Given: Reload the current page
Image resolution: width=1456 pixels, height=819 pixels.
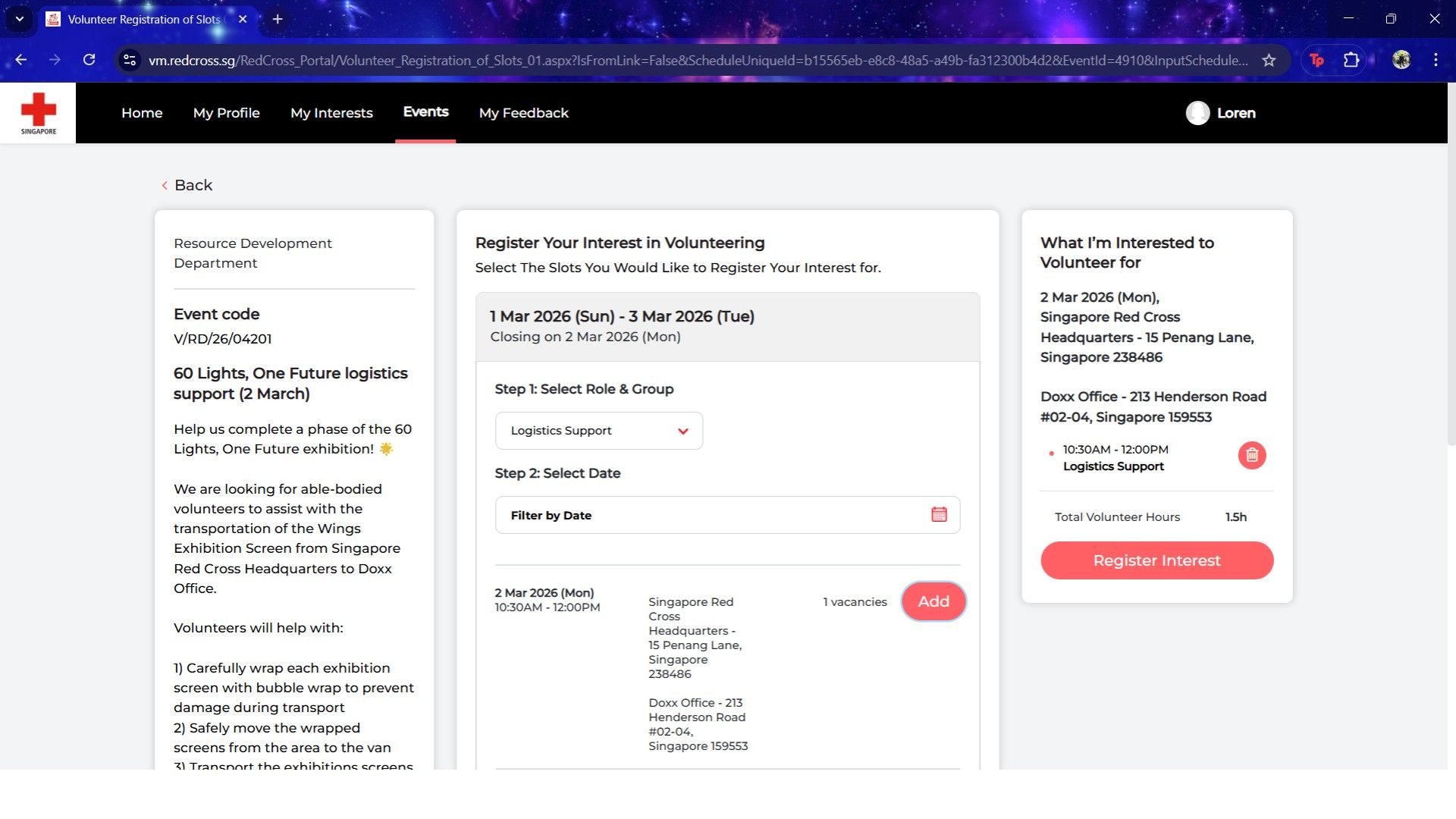Looking at the screenshot, I should click(89, 60).
